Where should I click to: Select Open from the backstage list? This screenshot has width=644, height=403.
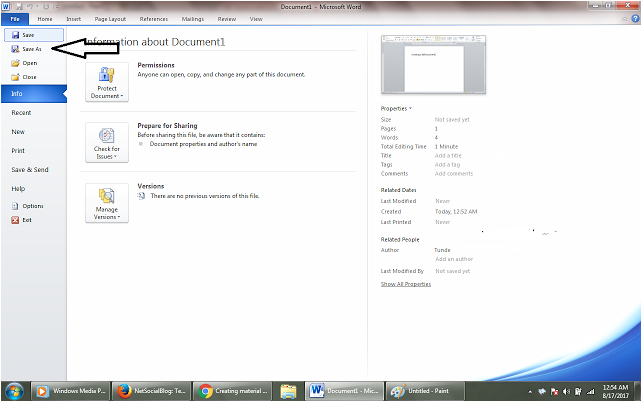[25, 63]
